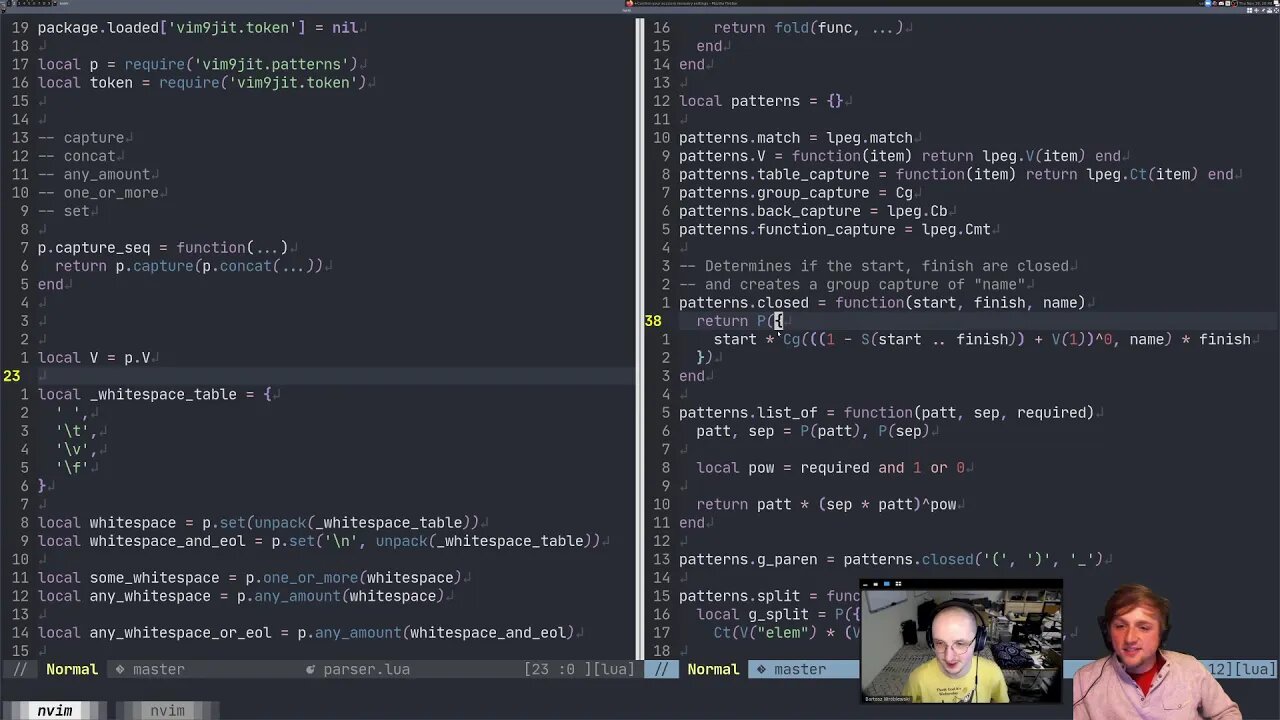
Task: Click 'return patt * (sep * patt)^pow' line
Action: 826,505
